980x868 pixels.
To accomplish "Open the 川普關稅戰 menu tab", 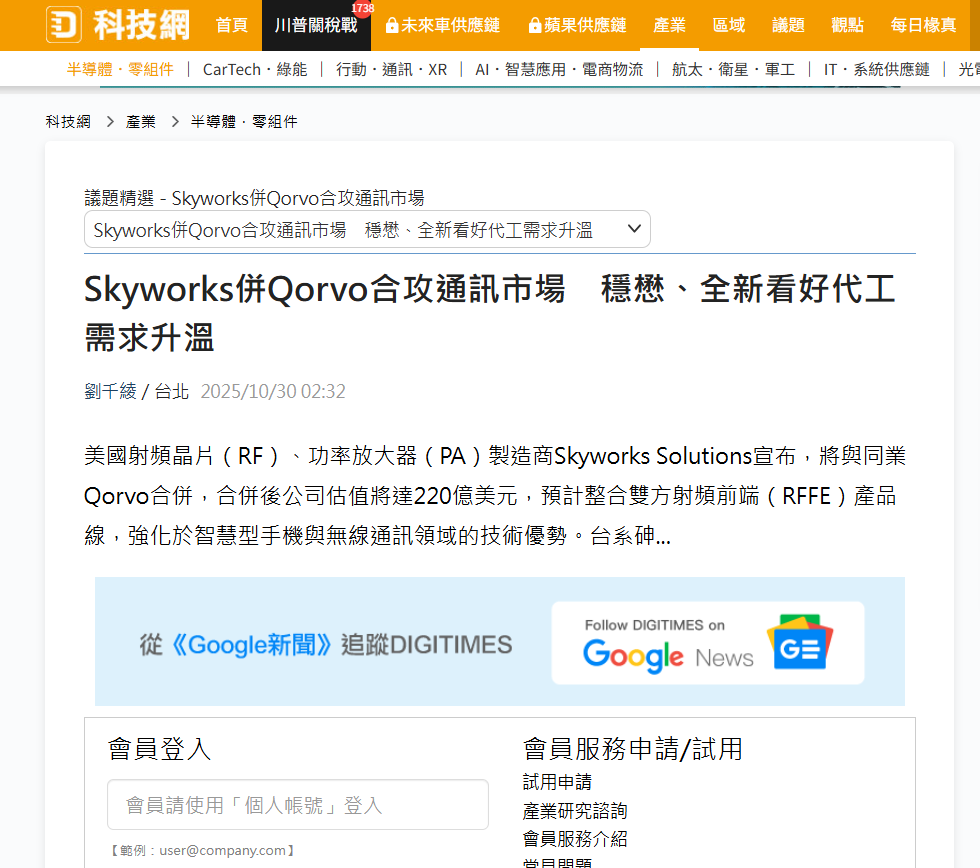I will click(x=316, y=25).
